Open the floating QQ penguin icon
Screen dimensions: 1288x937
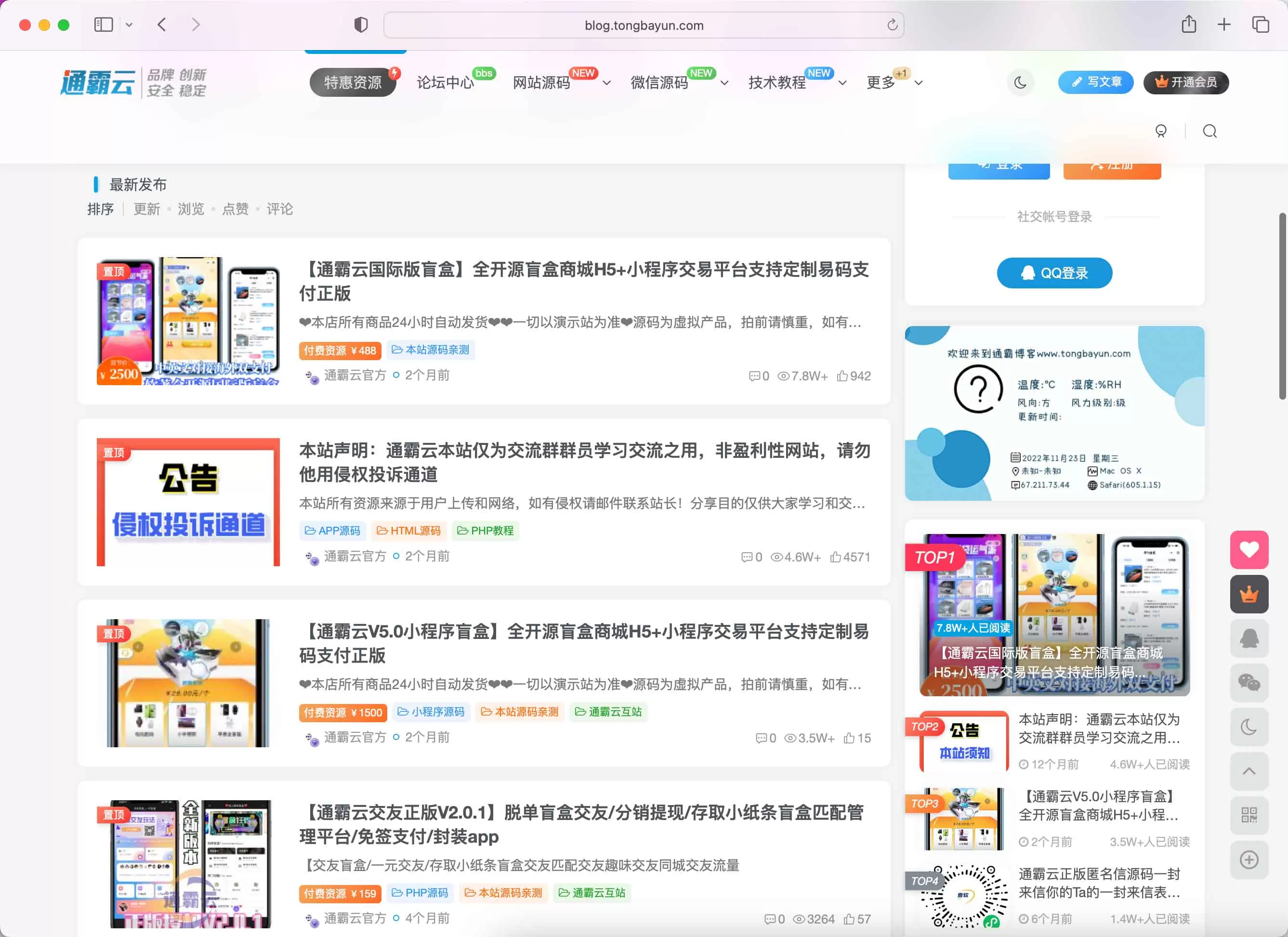(x=1249, y=638)
